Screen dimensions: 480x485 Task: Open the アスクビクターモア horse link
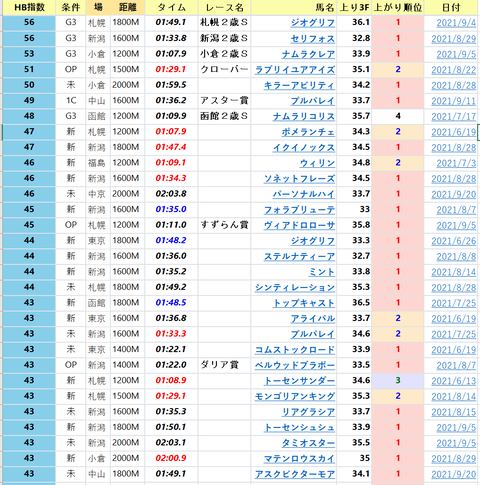[x=295, y=474]
